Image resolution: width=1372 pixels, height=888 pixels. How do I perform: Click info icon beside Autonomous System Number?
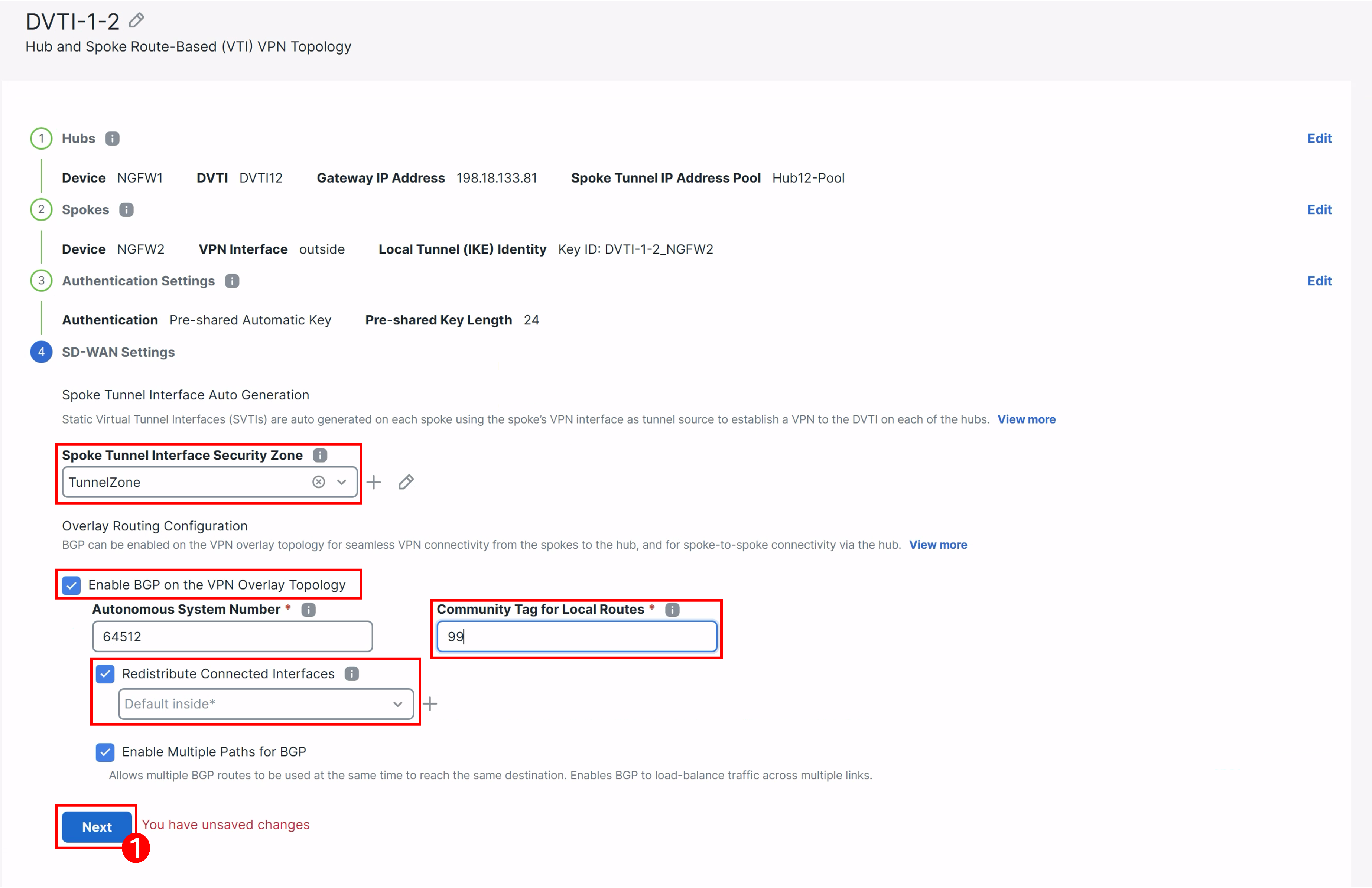(x=308, y=610)
